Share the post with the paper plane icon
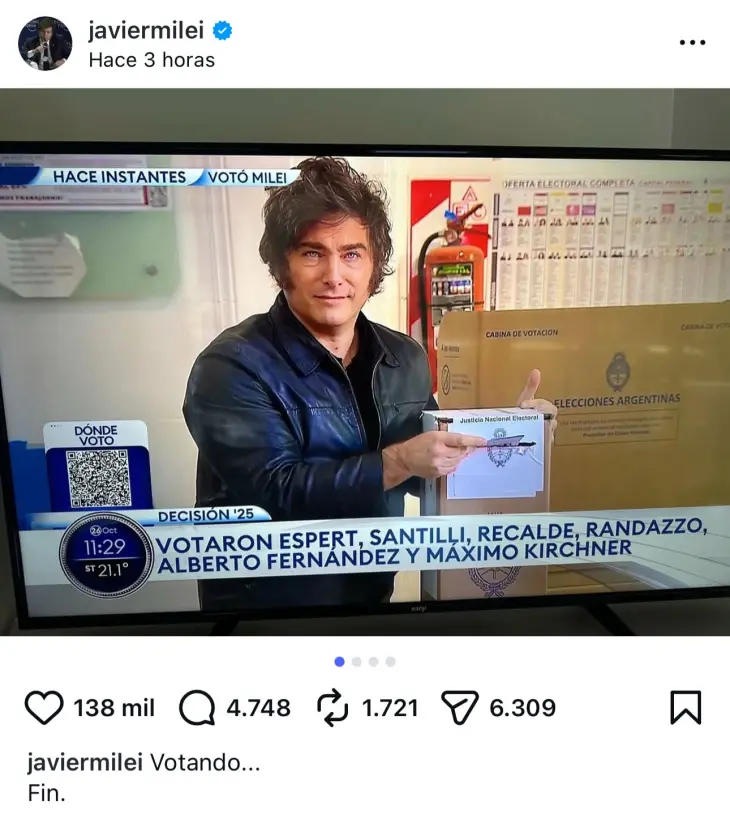Viewport: 730px width, 827px height. 459,707
